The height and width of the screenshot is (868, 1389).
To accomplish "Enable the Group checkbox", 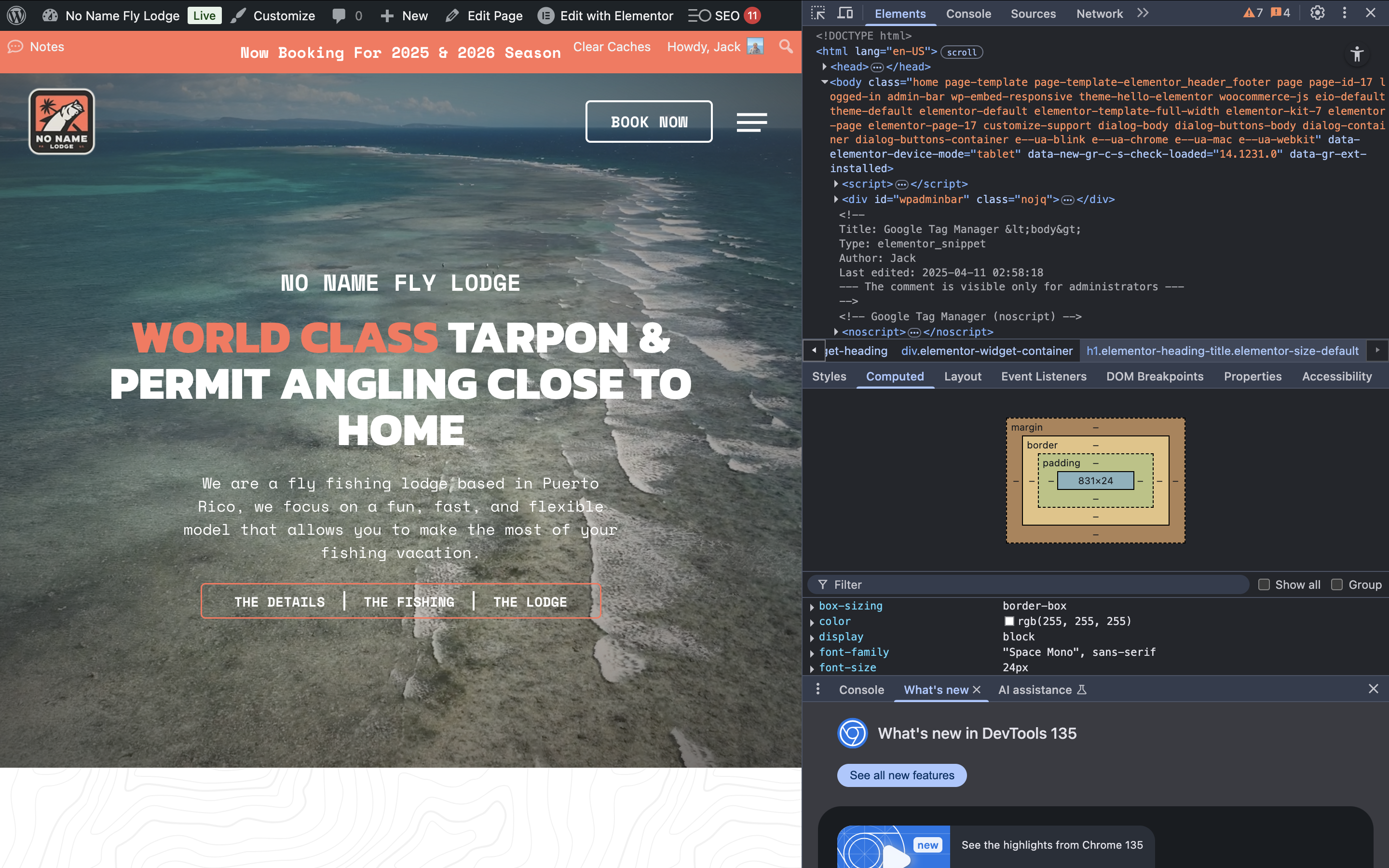I will (x=1337, y=584).
